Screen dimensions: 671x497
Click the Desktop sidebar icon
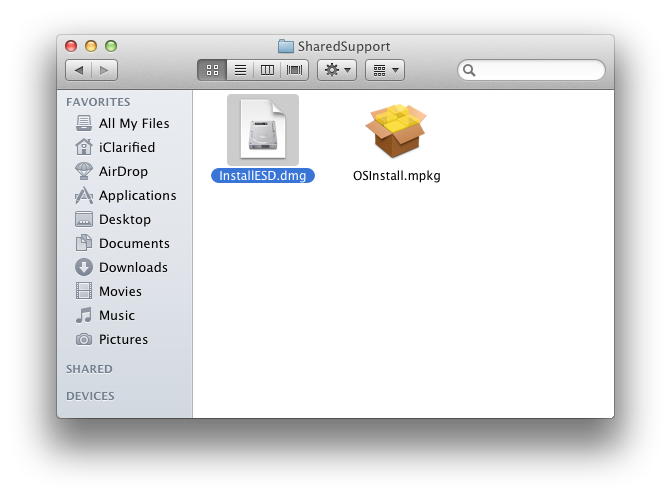tap(84, 219)
